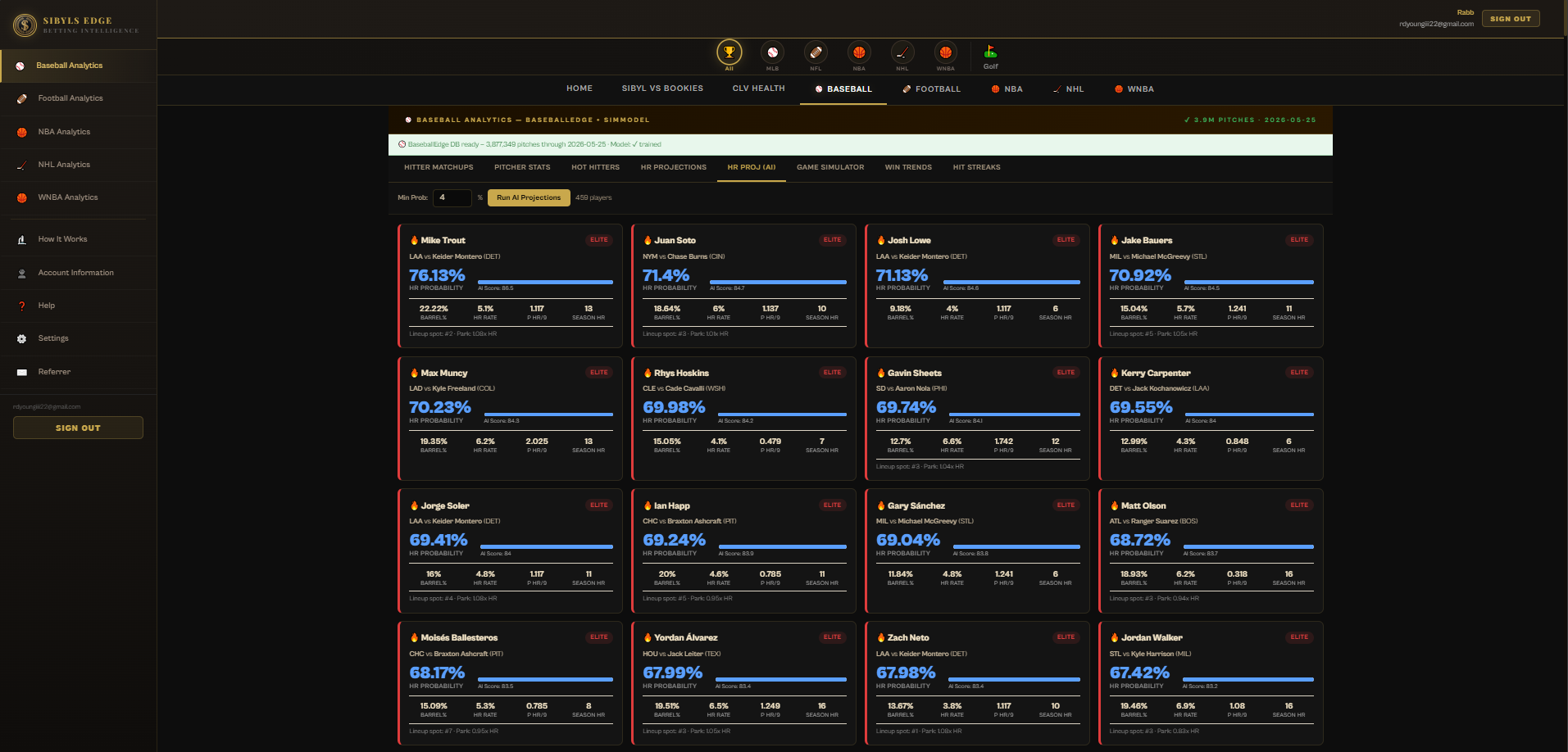Click the flame icon on Jordan Walker card
Viewport: 1568px width, 752px height.
(1115, 637)
